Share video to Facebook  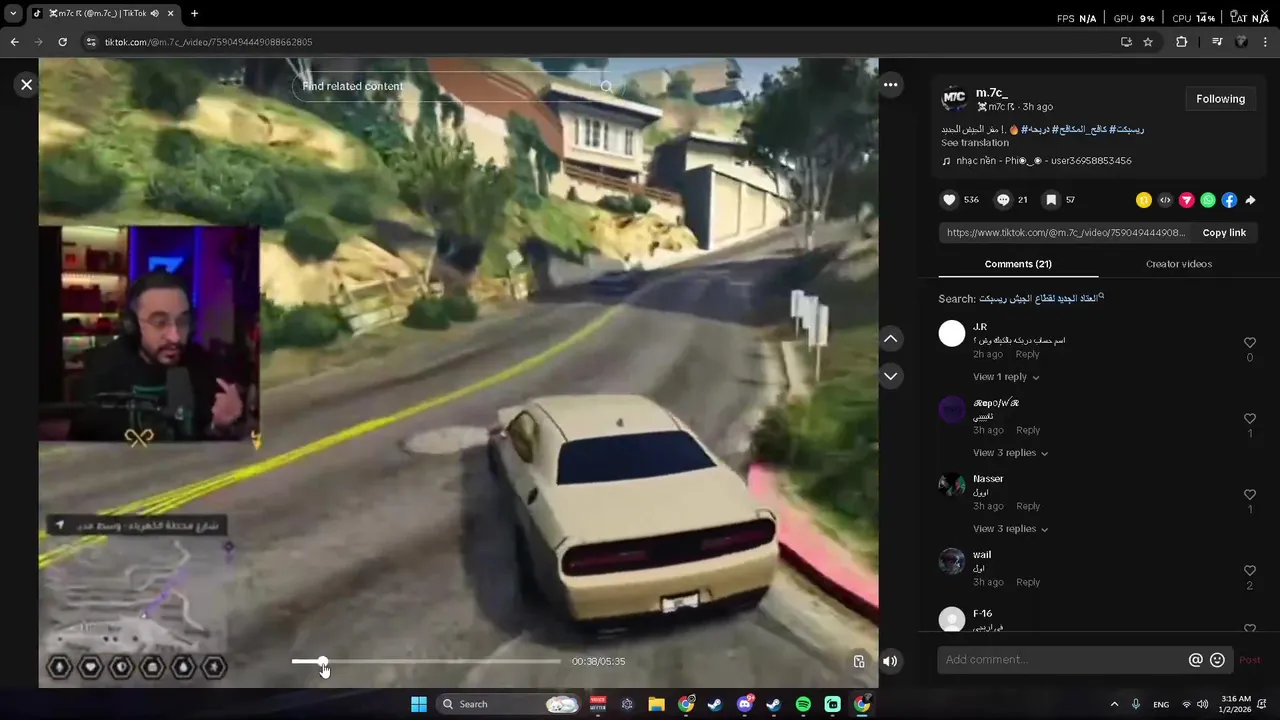pos(1229,200)
